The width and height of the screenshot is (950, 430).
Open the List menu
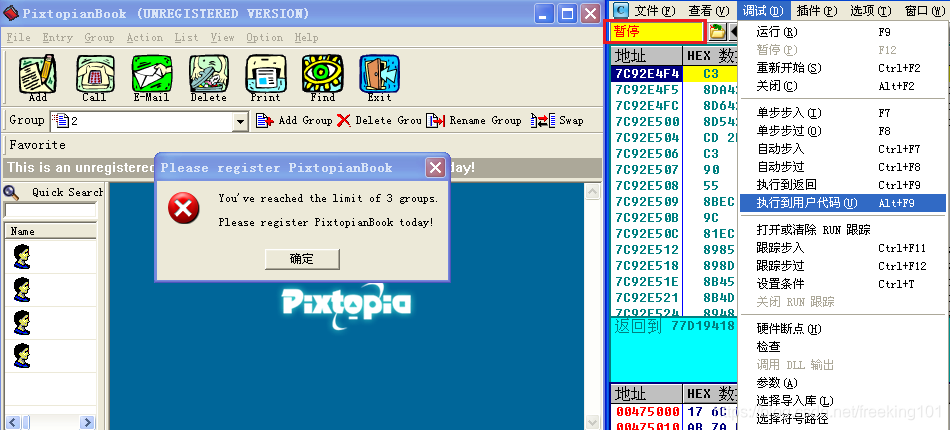tap(186, 38)
